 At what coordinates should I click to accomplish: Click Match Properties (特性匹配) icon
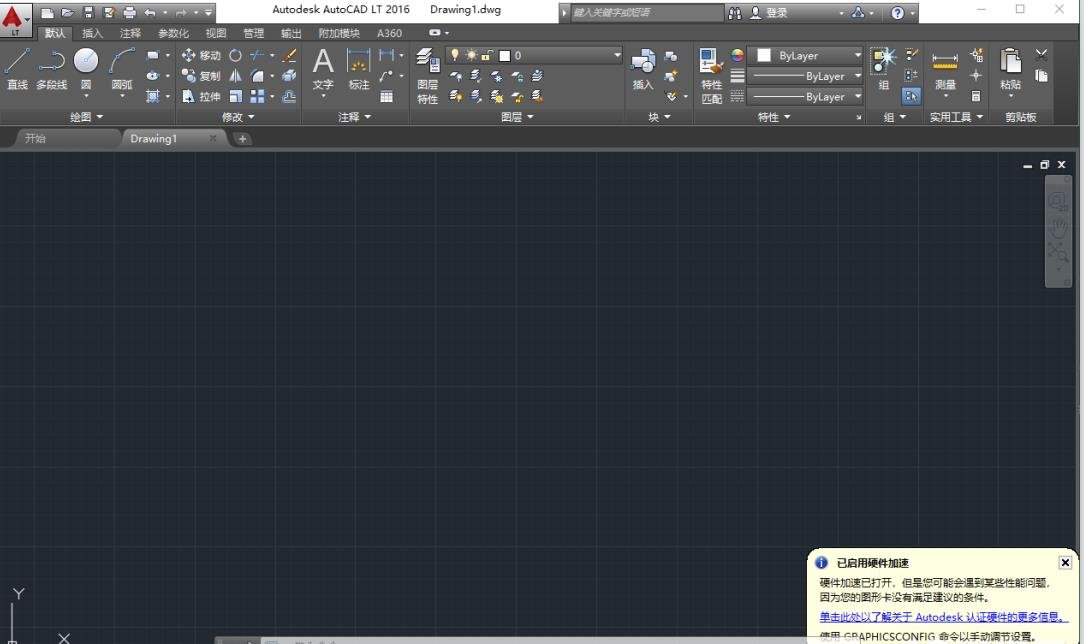click(x=711, y=76)
